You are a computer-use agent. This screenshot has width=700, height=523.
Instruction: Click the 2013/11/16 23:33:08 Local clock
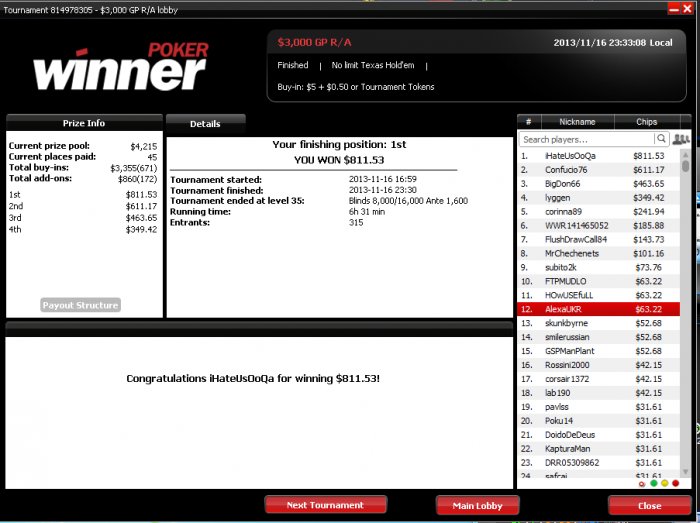click(613, 43)
